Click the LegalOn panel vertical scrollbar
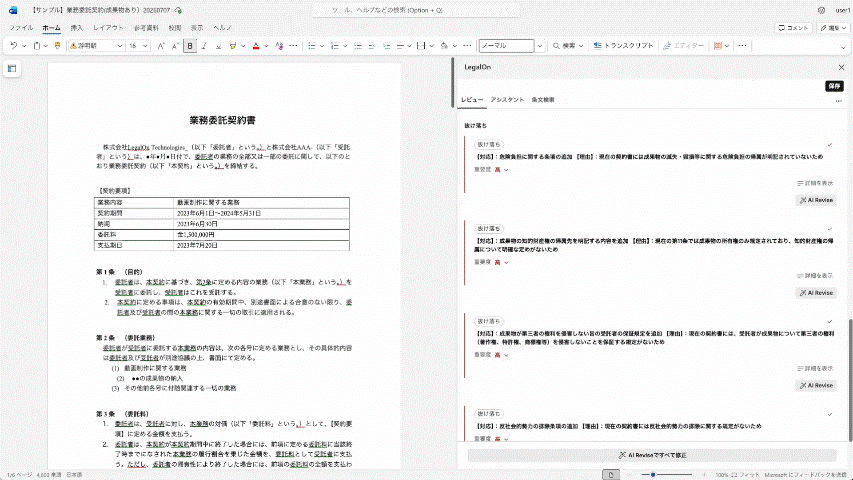 pos(850,379)
